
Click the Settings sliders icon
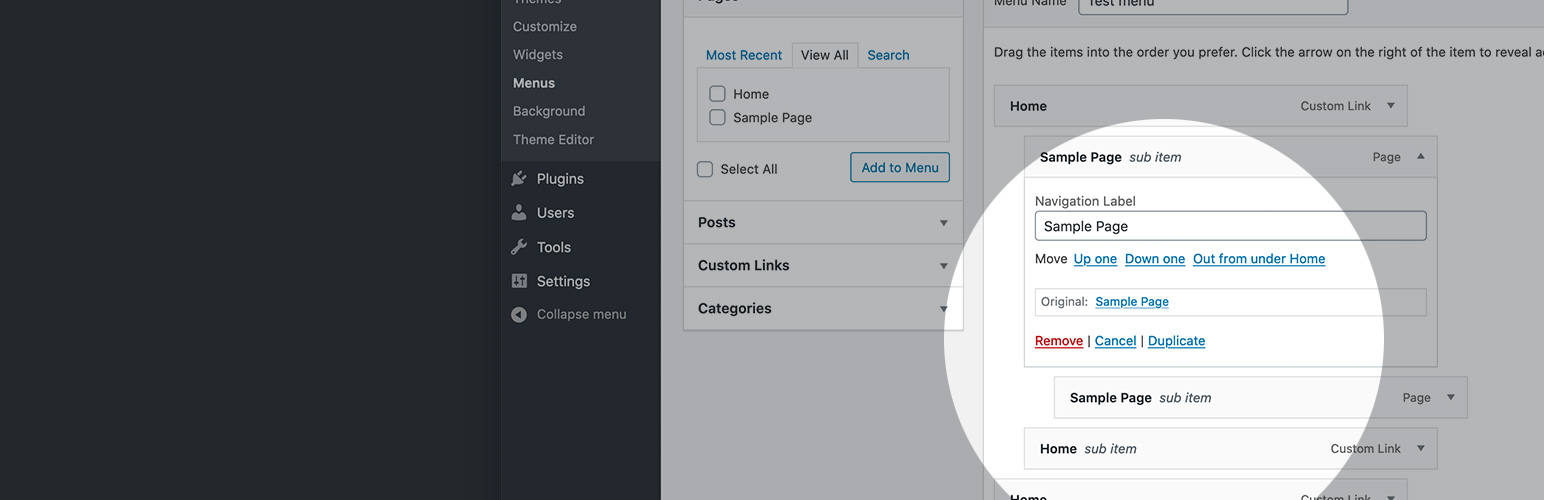coord(519,281)
